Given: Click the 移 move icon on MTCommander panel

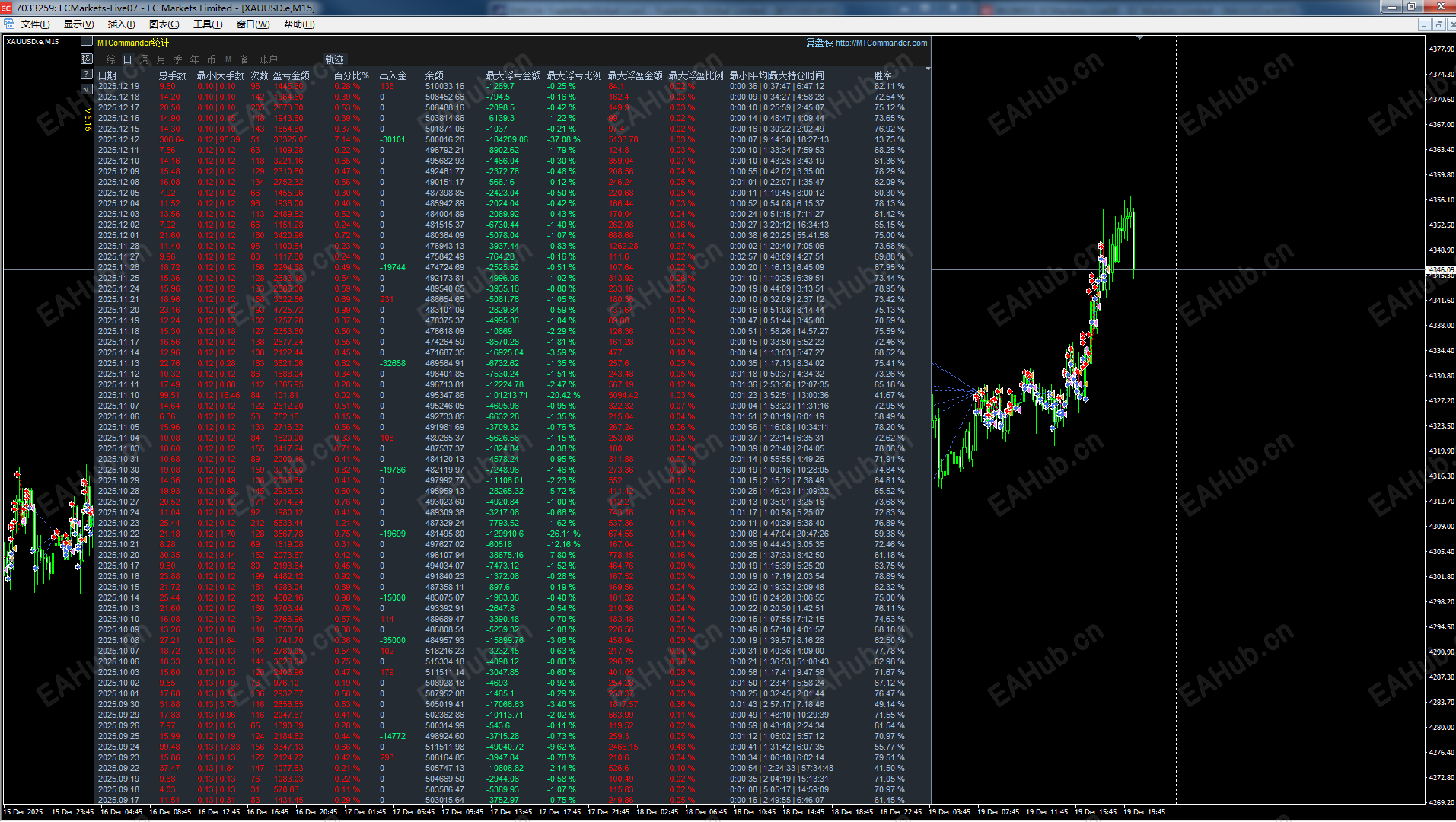Looking at the screenshot, I should (86, 58).
